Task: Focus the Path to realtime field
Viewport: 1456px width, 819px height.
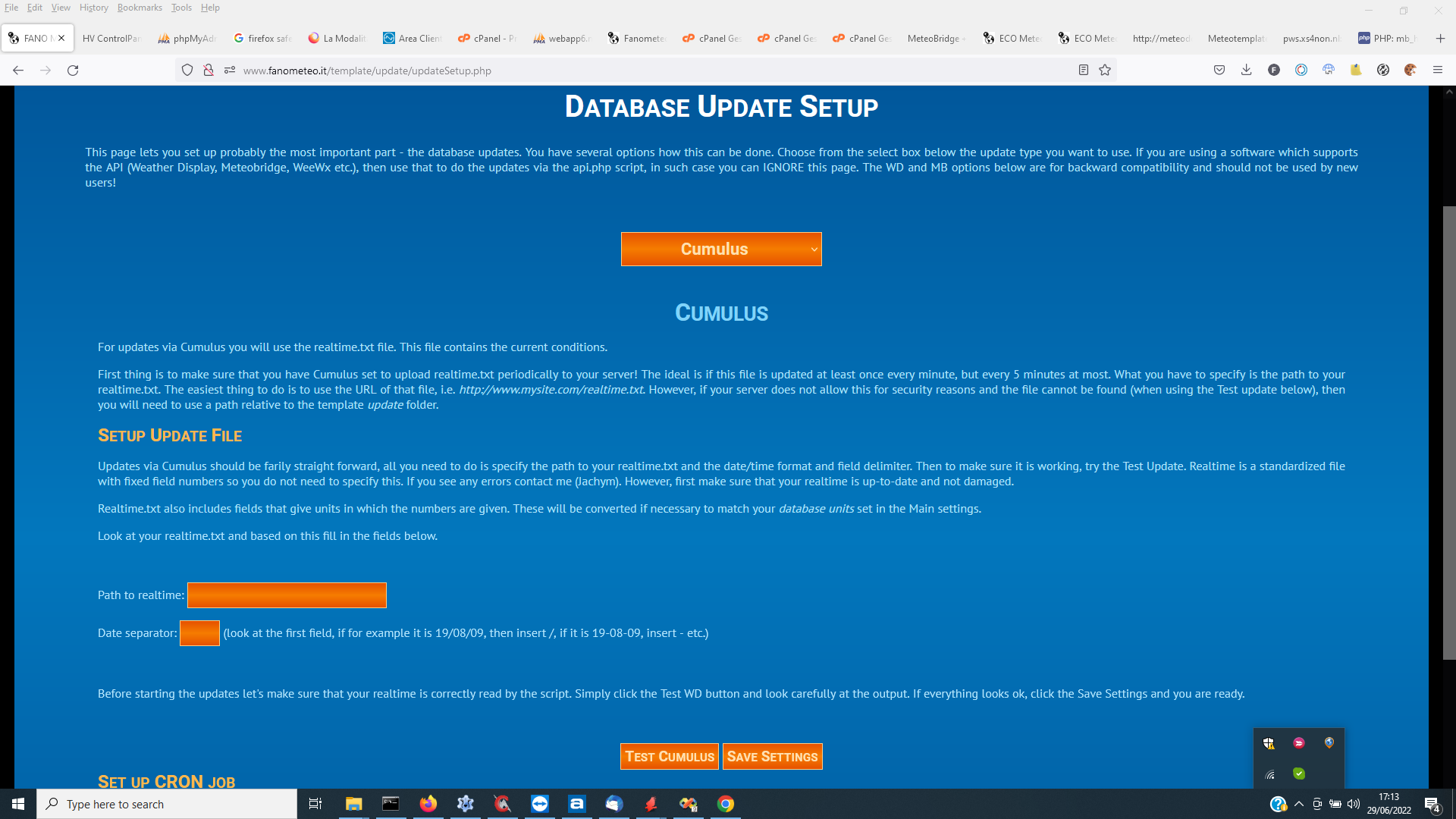Action: pyautogui.click(x=287, y=595)
